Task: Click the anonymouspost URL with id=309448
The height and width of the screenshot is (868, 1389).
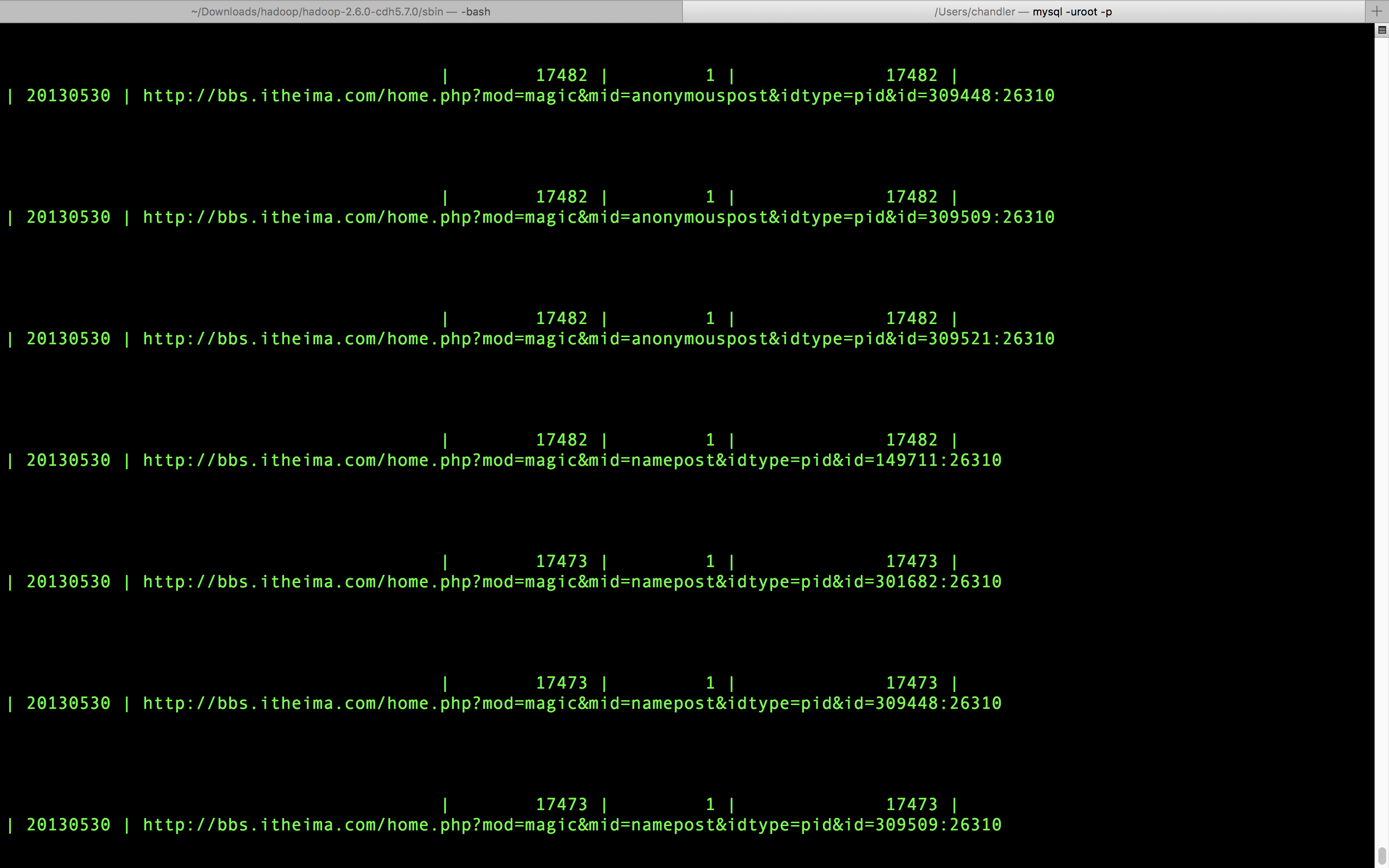Action: (x=598, y=96)
